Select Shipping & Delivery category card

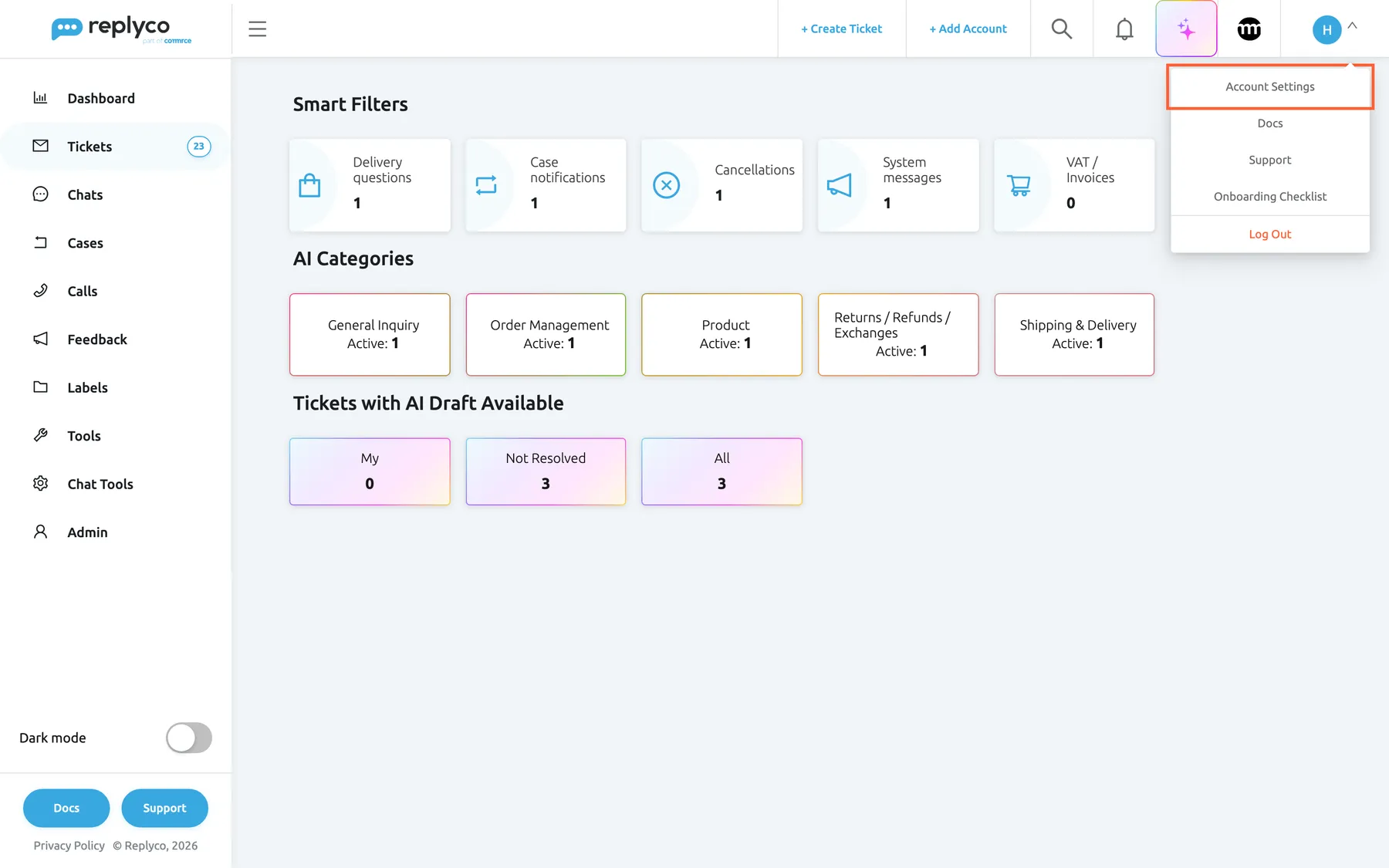pos(1074,334)
